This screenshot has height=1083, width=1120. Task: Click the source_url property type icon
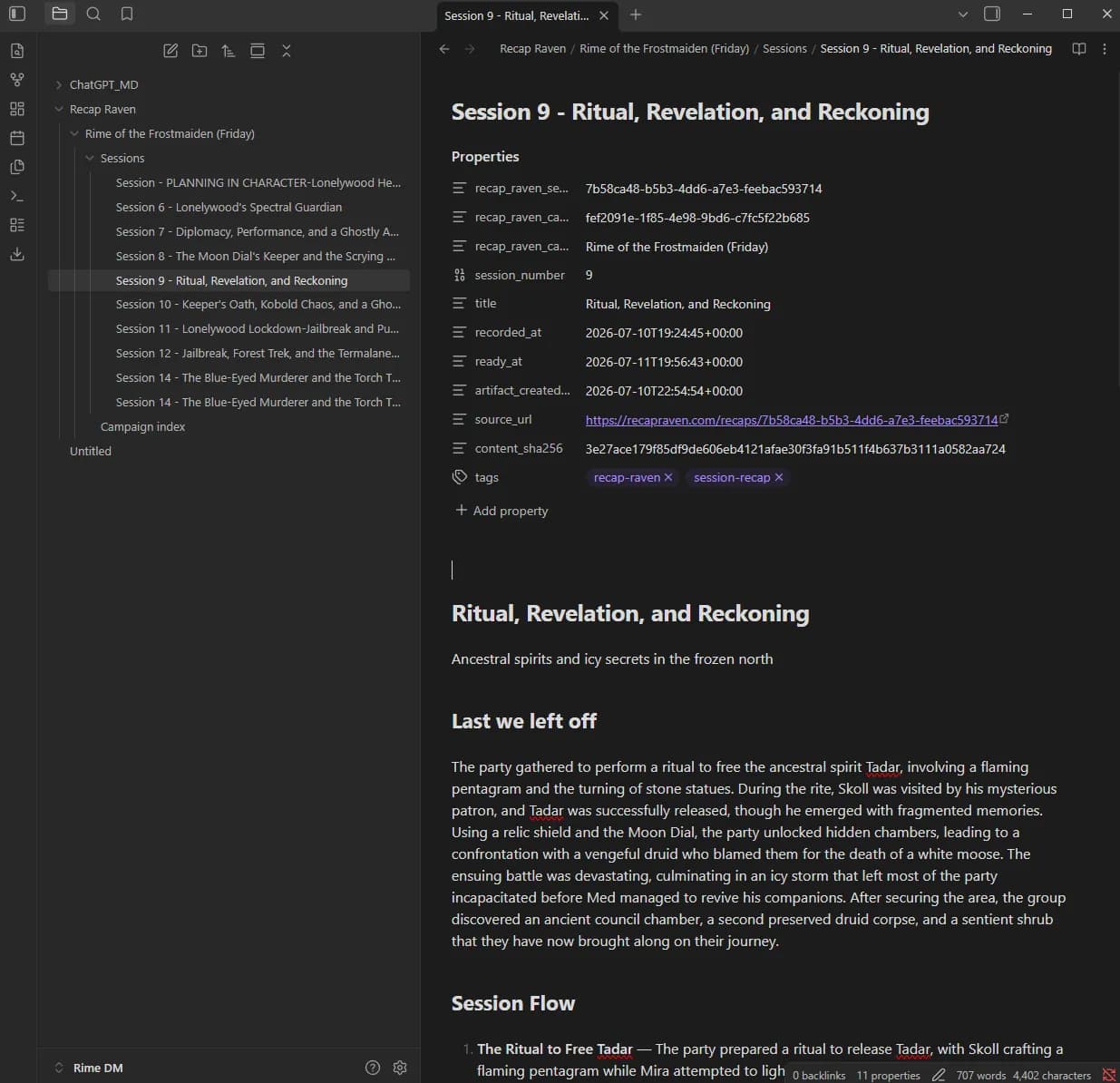pyautogui.click(x=460, y=419)
